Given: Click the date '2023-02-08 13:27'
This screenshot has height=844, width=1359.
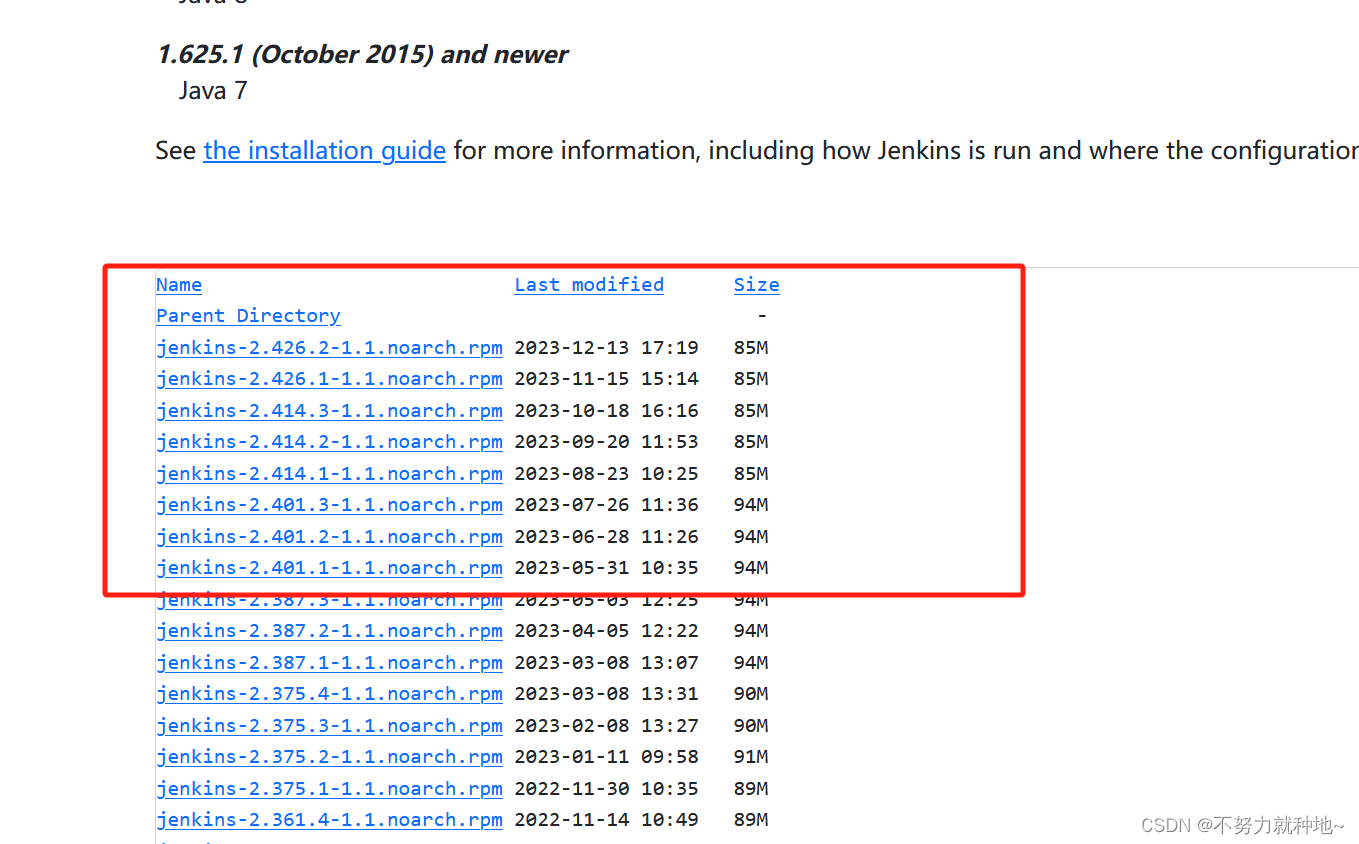Looking at the screenshot, I should point(606,726).
